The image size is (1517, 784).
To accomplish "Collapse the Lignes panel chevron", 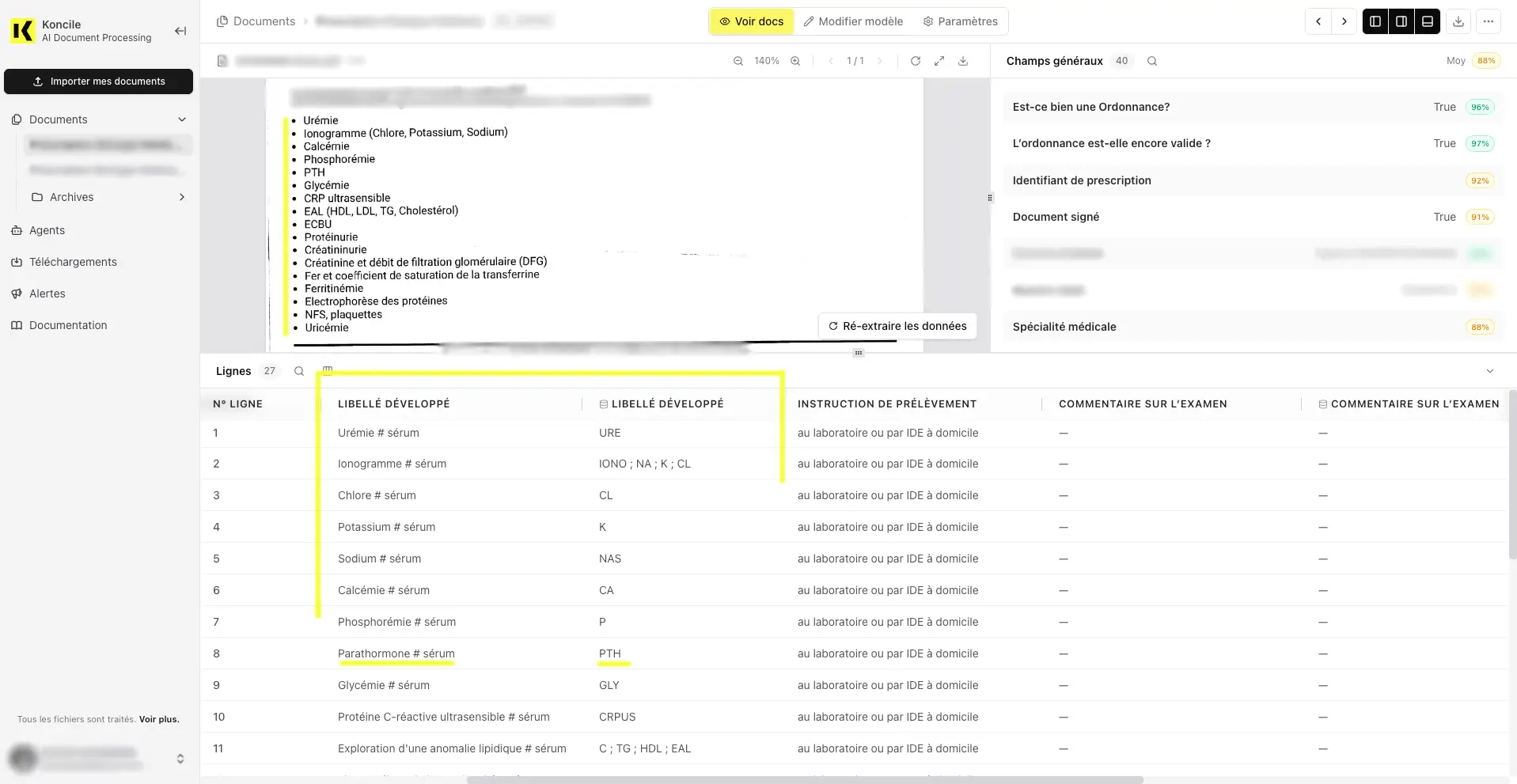I will [x=1490, y=371].
